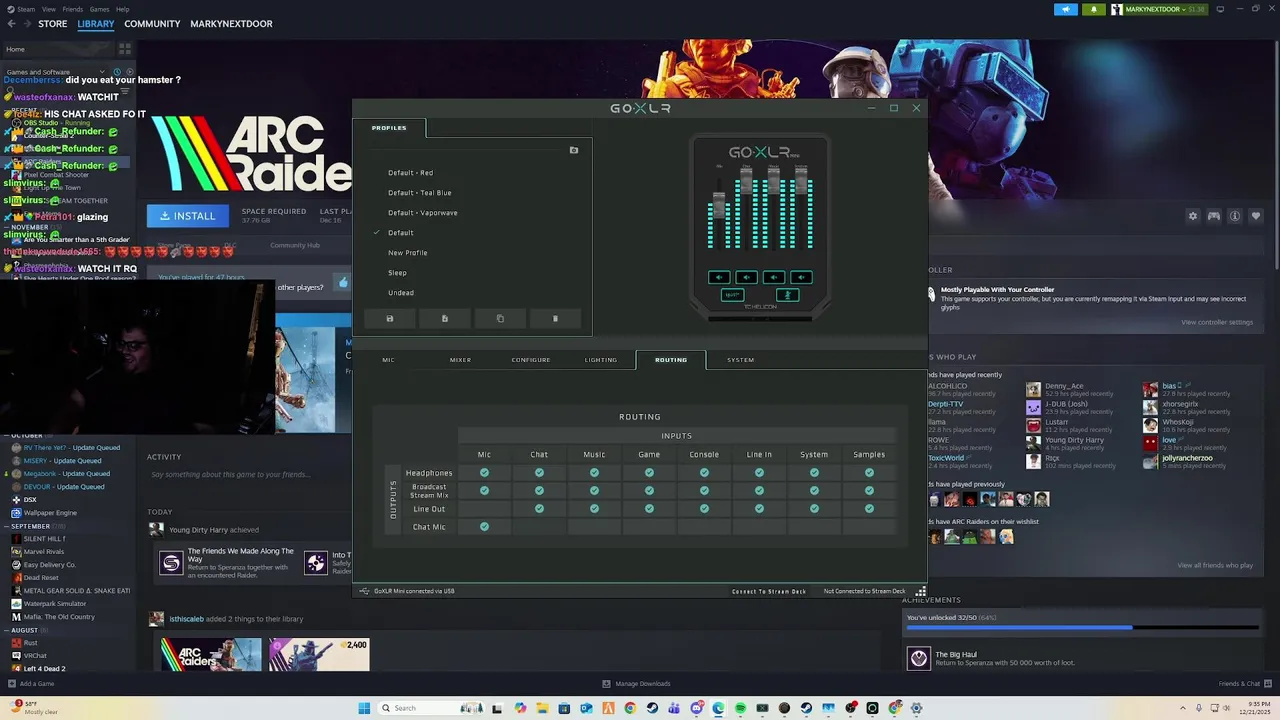The height and width of the screenshot is (720, 1280).
Task: Click the INSTALL button for ARC Raiders
Action: (188, 216)
